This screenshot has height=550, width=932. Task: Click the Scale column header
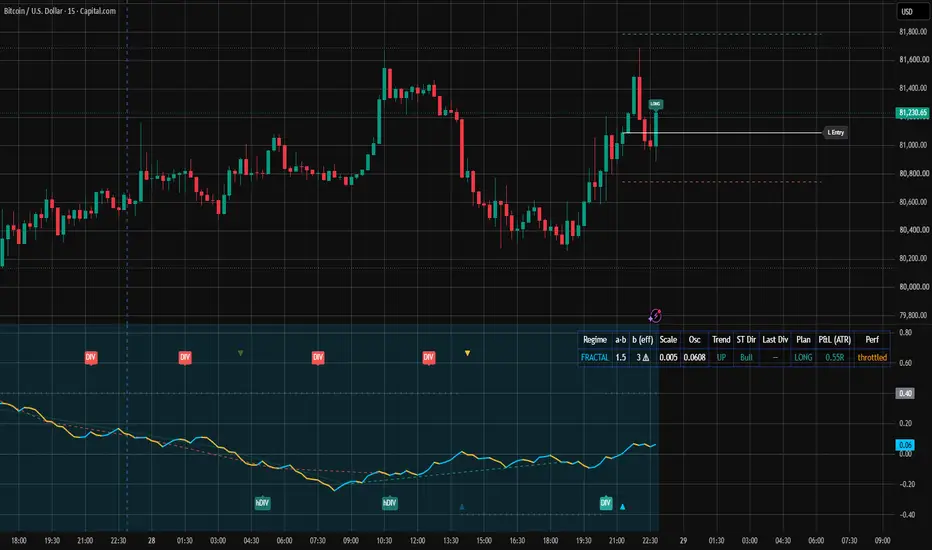[668, 340]
